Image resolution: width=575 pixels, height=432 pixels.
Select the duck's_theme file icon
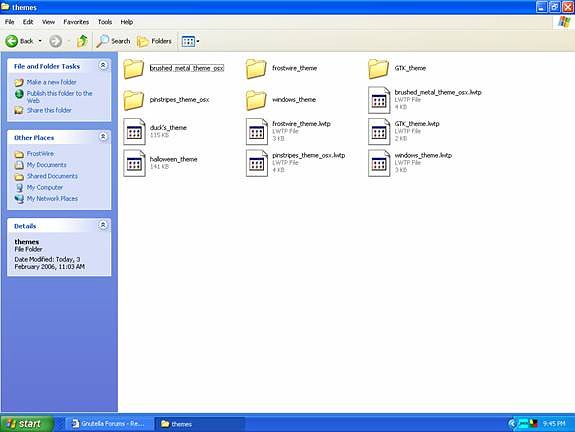point(134,132)
